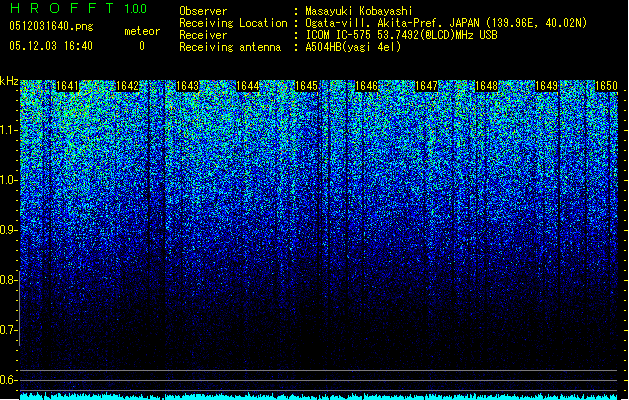Click the 0.6 frequency axis label
Screen dimensions: 629x400
click(x=8, y=380)
